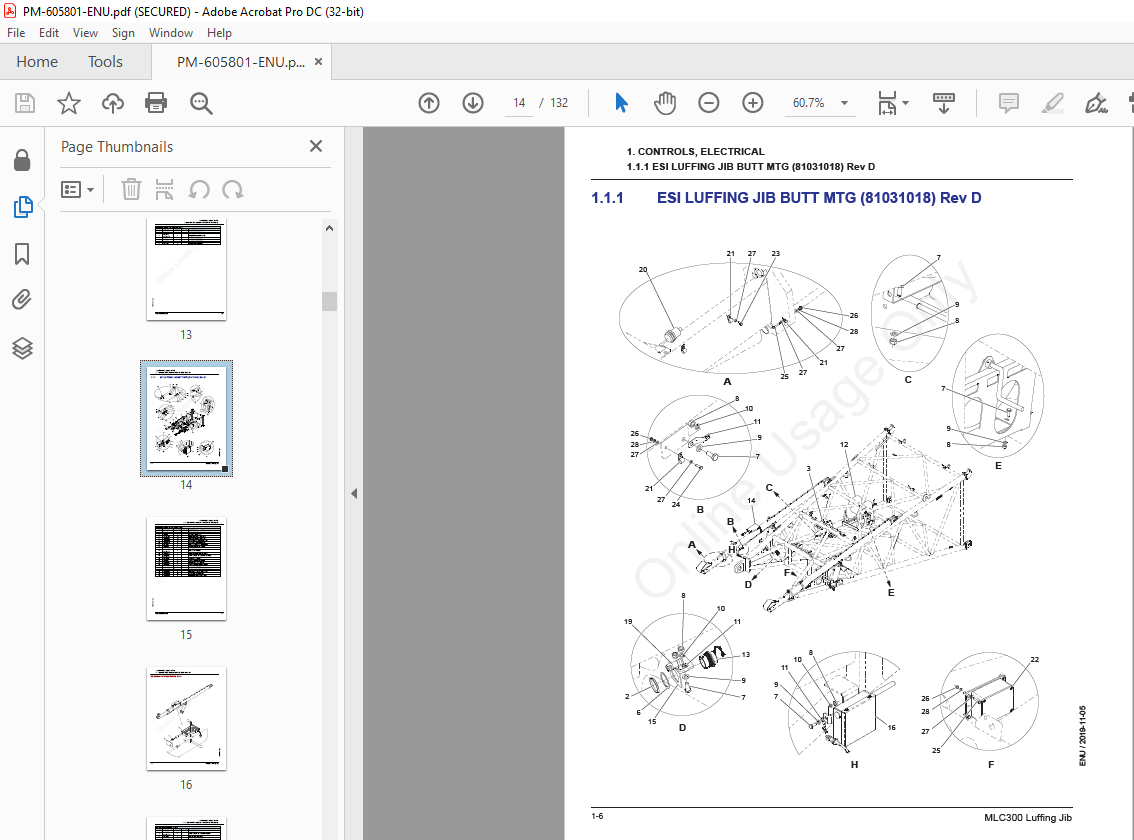Activate the Selection arrow tool
The width and height of the screenshot is (1134, 840).
tap(621, 103)
